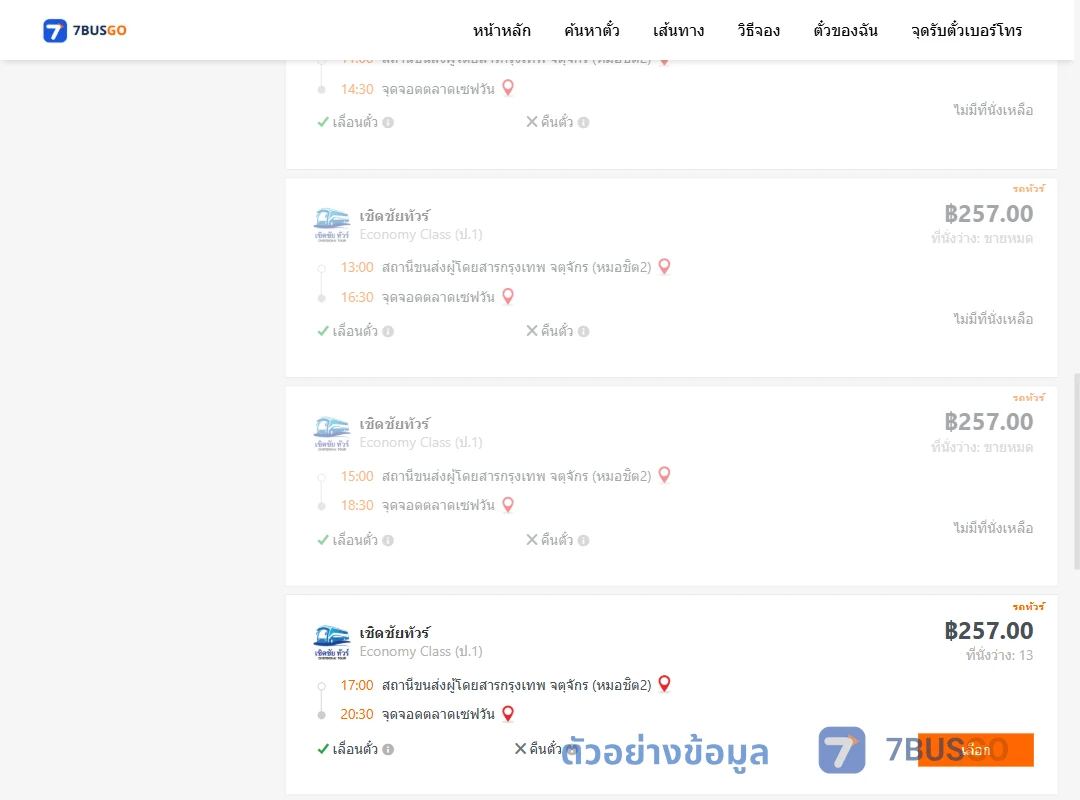This screenshot has width=1080, height=800.
Task: Click เชิดชัยทัวร์ bus logo in 17:00 trip card
Action: (332, 642)
